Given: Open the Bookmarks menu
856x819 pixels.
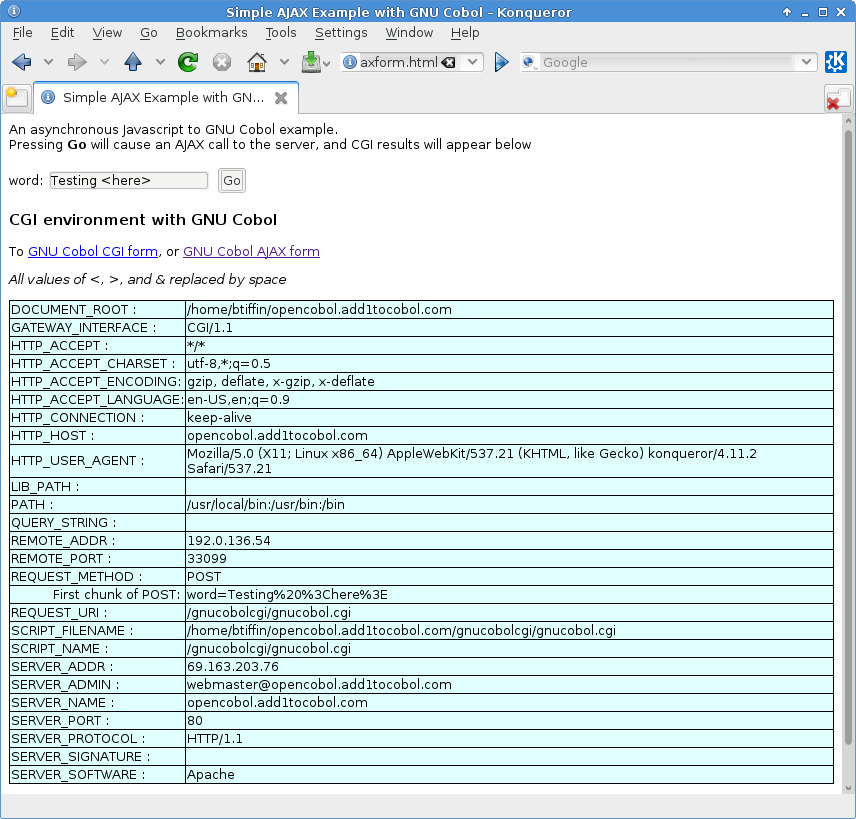Looking at the screenshot, I should (211, 33).
